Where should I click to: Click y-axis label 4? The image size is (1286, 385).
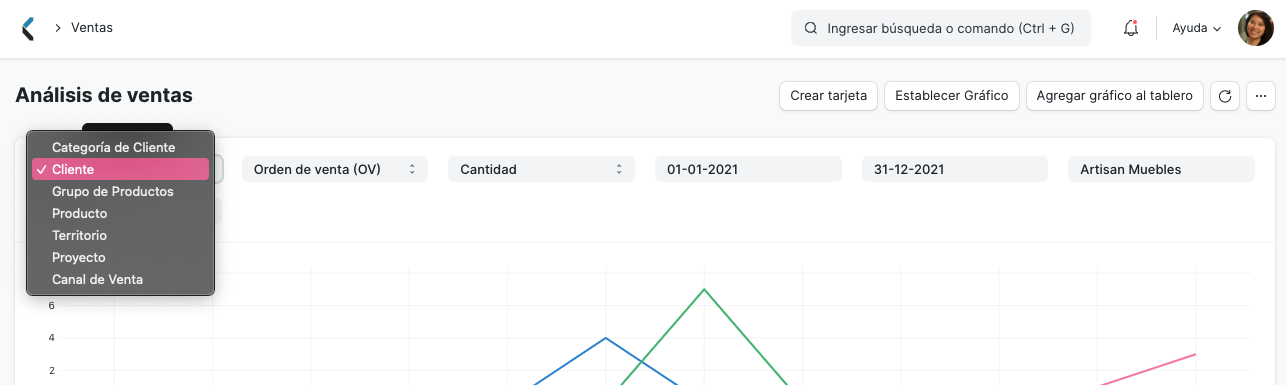tap(51, 338)
